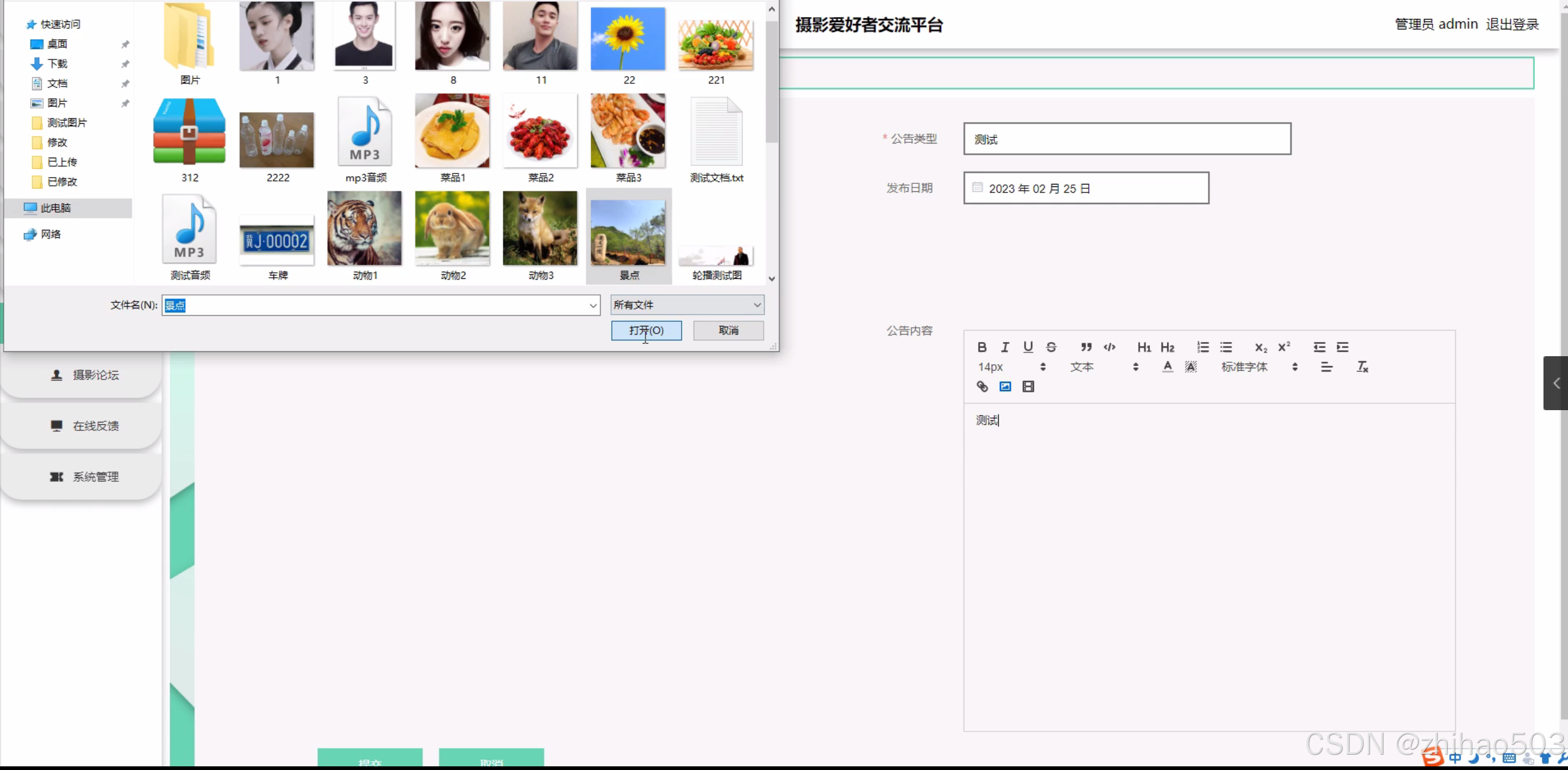Open the 在线反馈 sidebar menu

[x=83, y=425]
